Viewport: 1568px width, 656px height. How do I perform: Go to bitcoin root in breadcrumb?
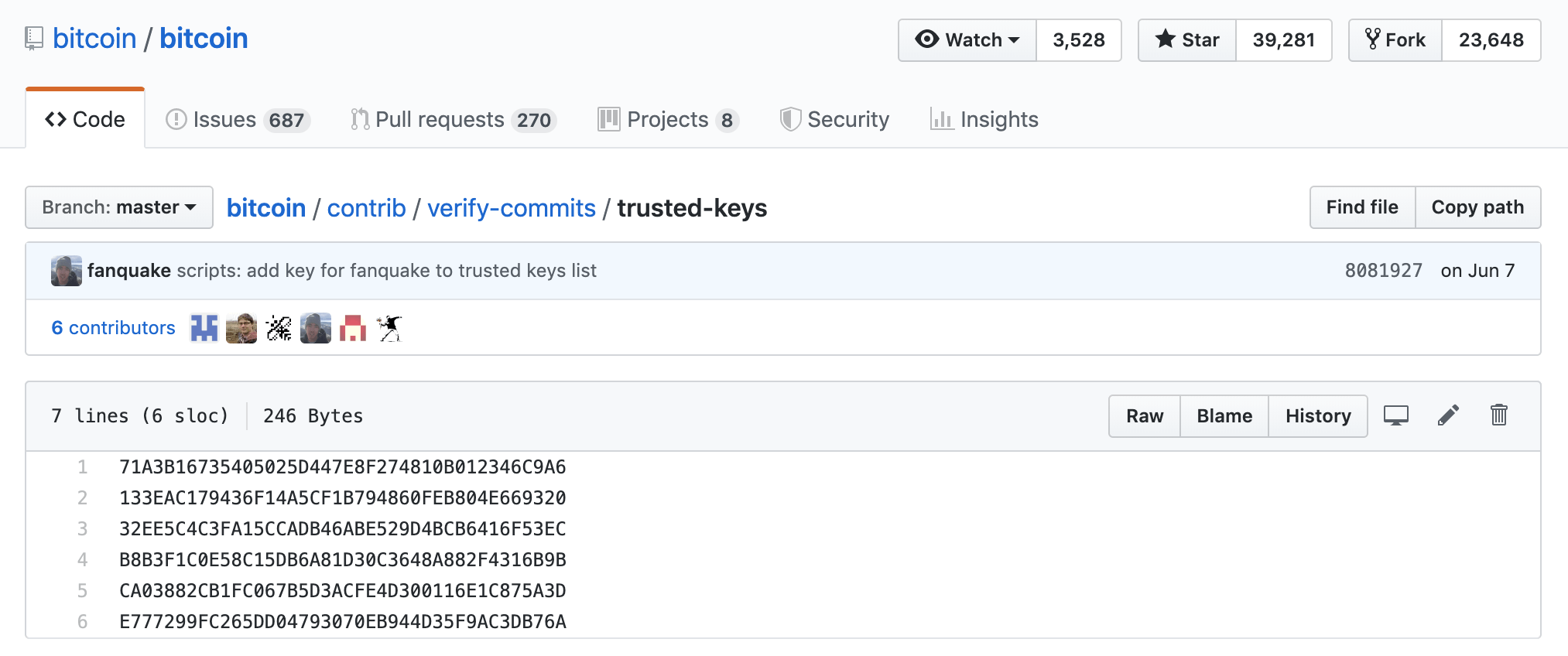tap(266, 207)
